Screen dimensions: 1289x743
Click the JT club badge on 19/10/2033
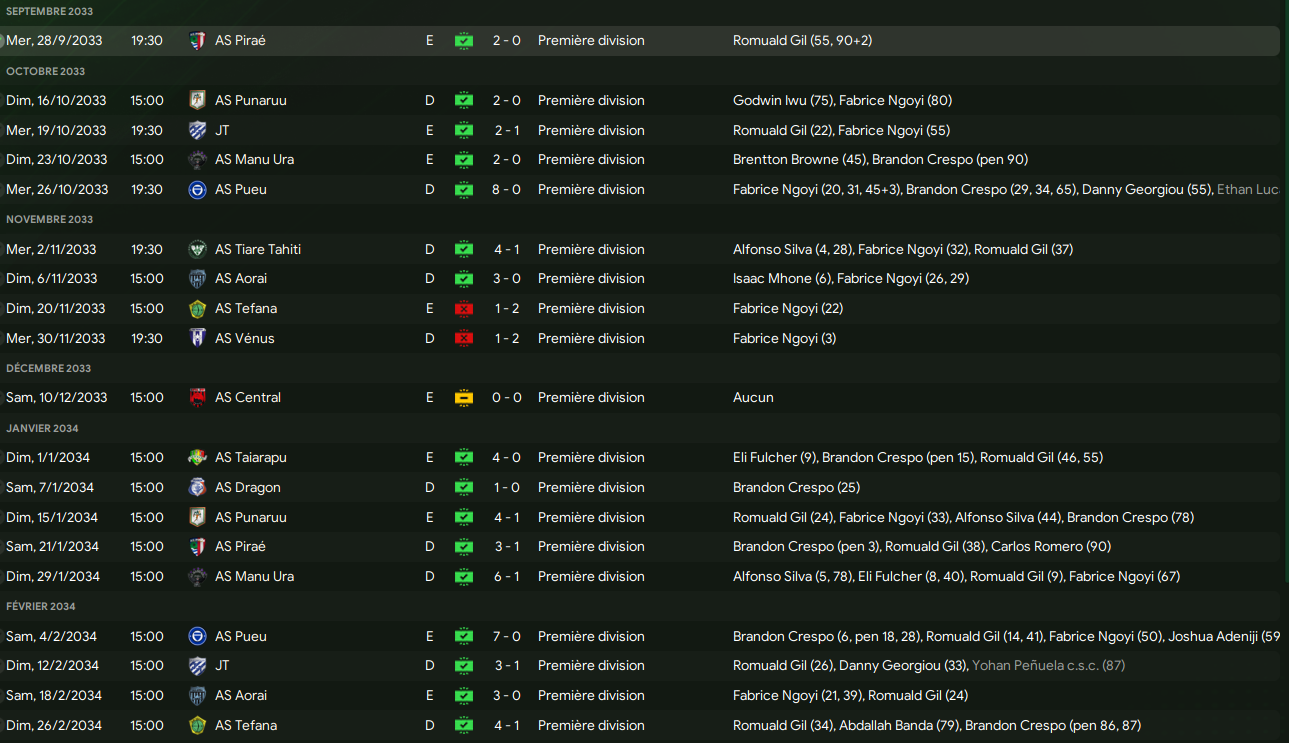point(197,130)
